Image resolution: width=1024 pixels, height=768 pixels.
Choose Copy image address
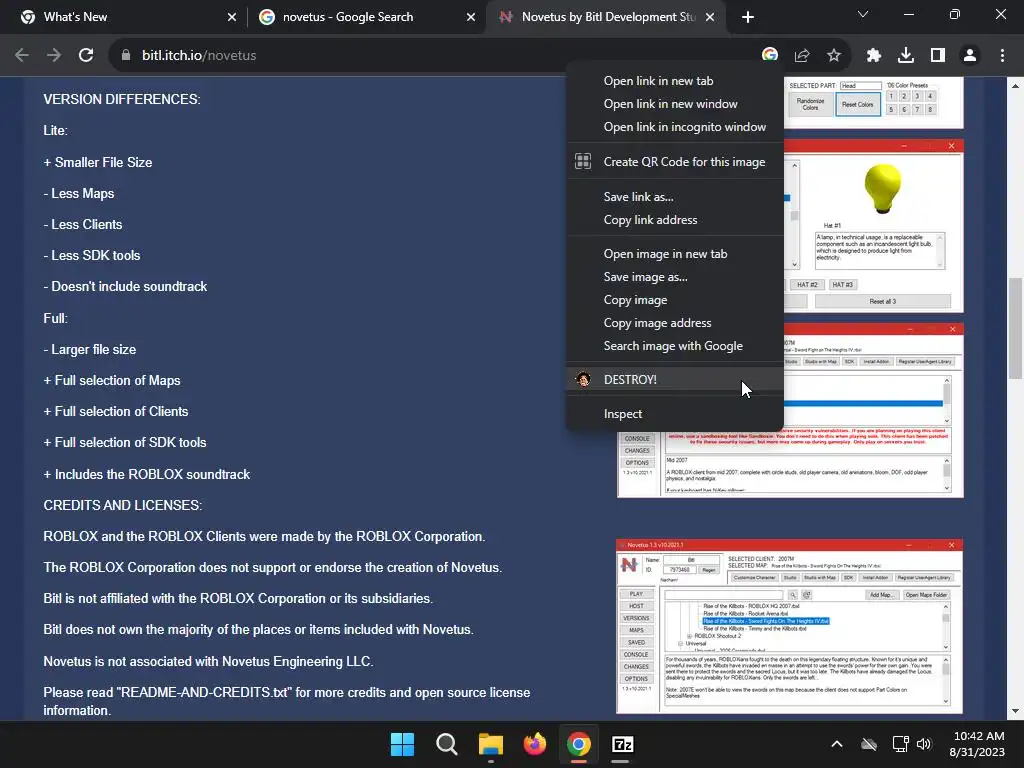(x=675, y=323)
